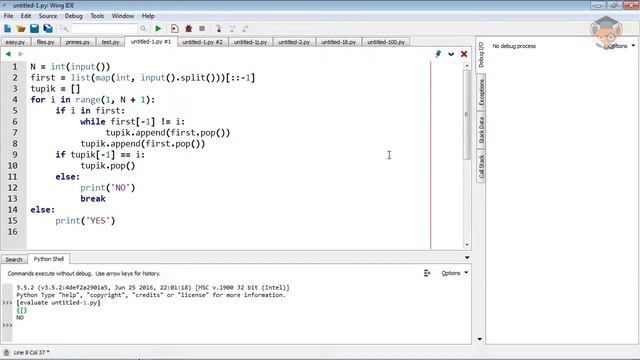Open the Call Stack vertical tab
Screen dimensions: 640x360
click(481, 166)
